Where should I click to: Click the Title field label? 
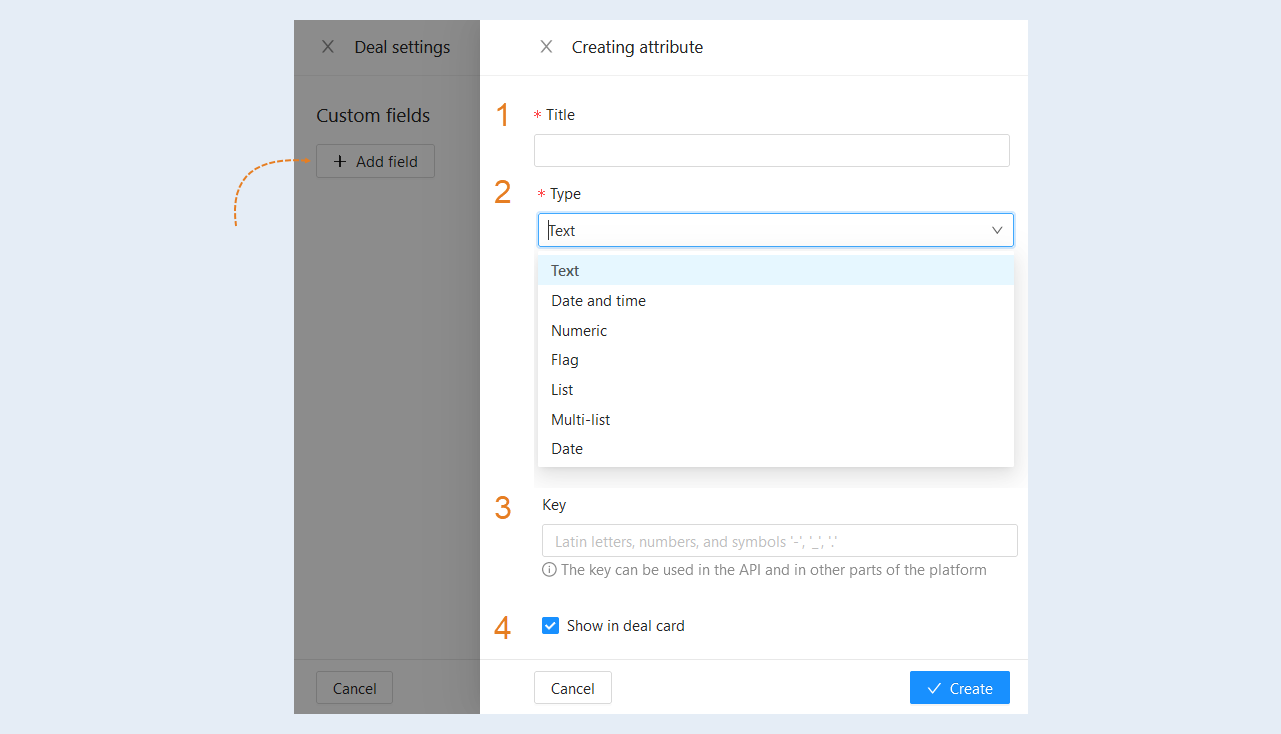click(560, 115)
